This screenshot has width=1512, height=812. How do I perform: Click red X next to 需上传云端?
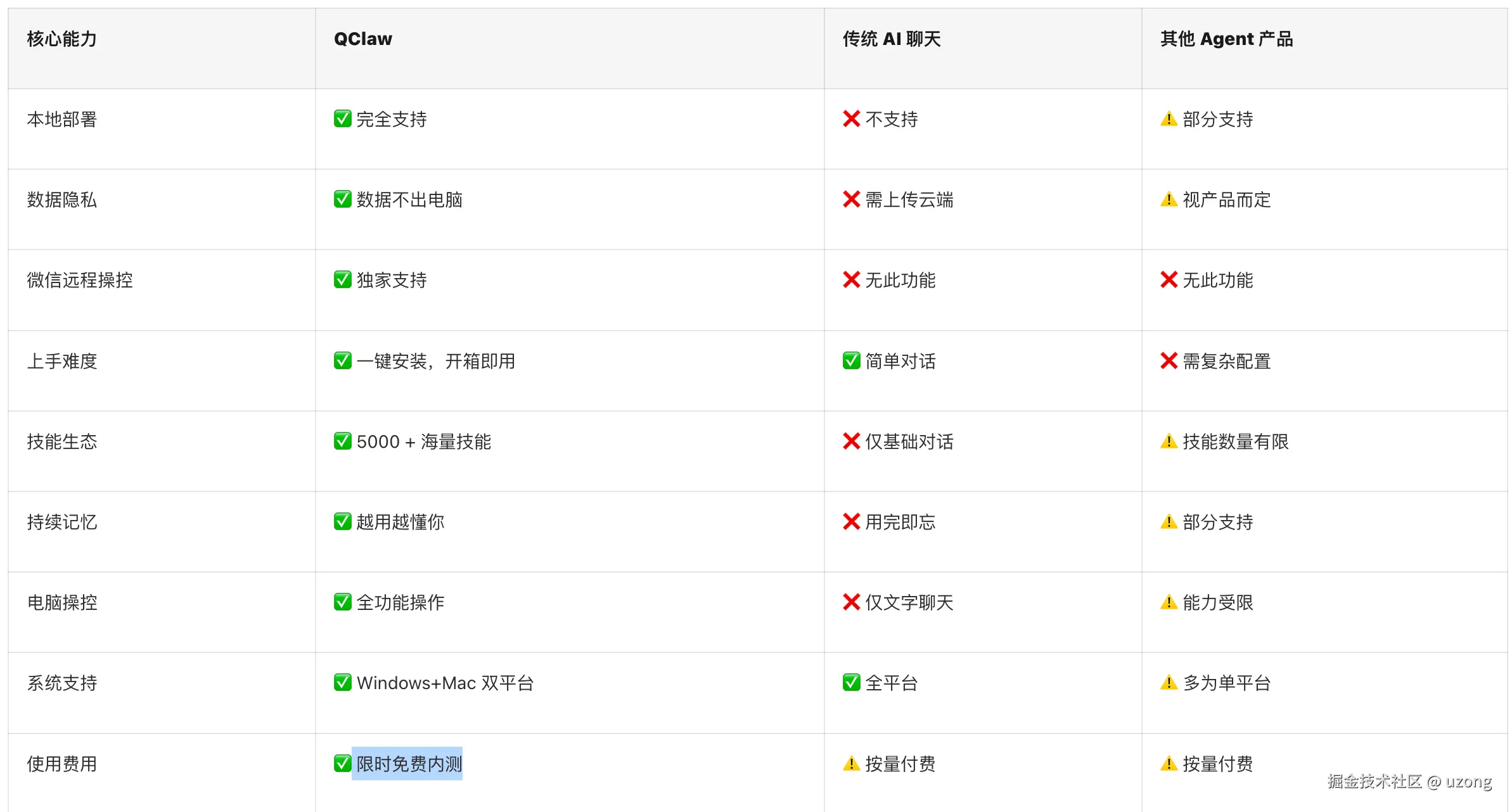[851, 200]
